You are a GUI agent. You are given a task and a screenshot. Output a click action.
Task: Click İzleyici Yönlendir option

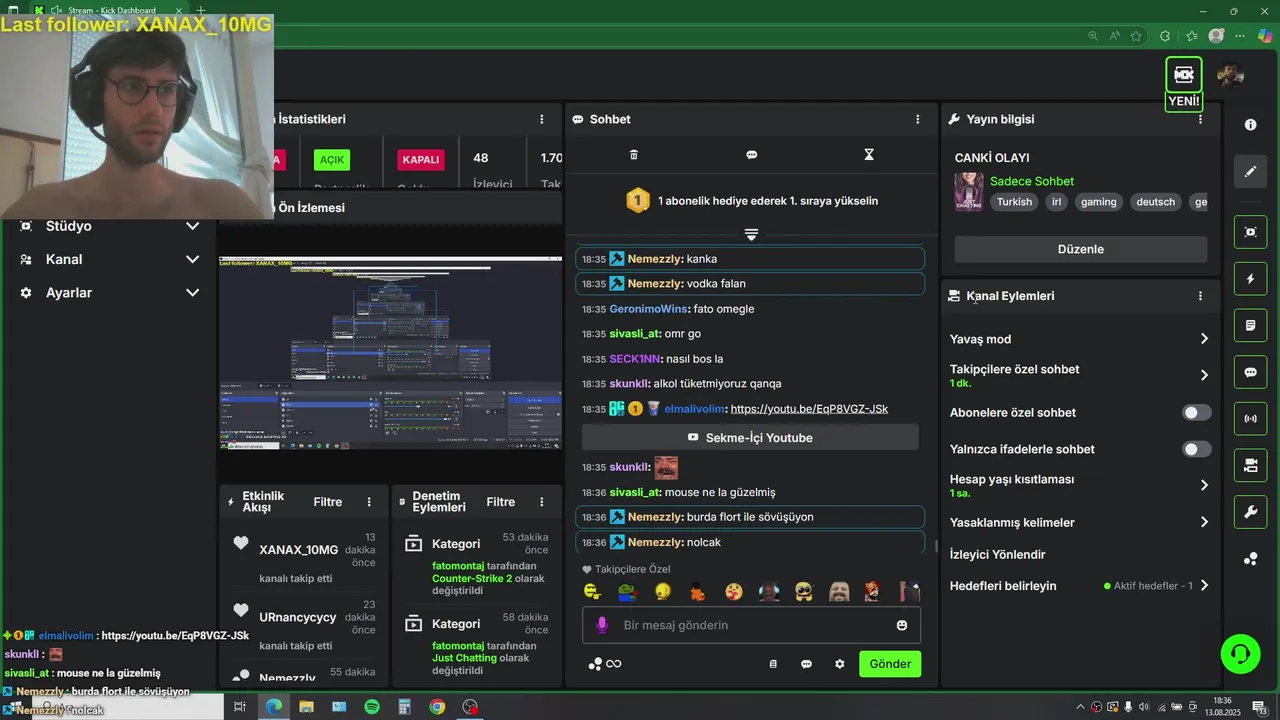[x=997, y=554]
